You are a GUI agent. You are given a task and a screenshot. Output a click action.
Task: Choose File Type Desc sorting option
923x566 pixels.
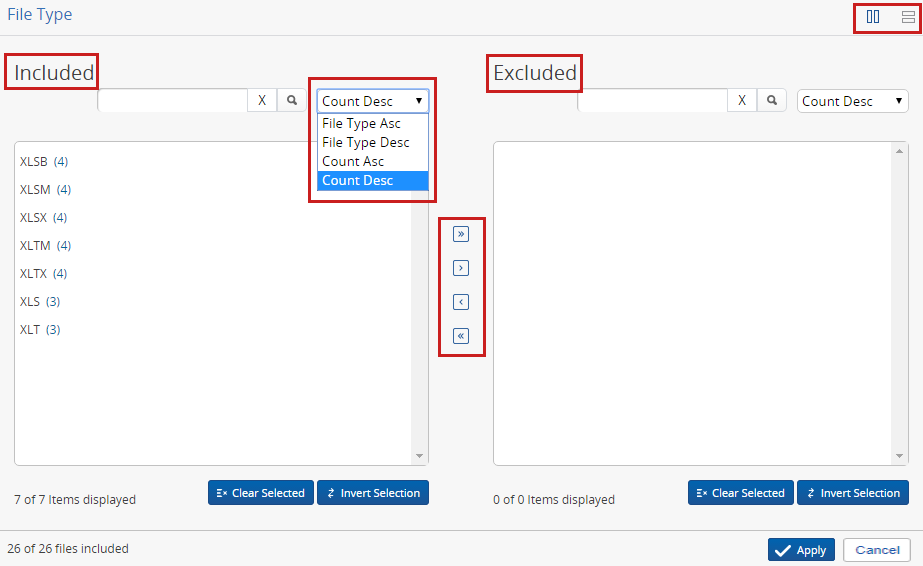coord(373,142)
